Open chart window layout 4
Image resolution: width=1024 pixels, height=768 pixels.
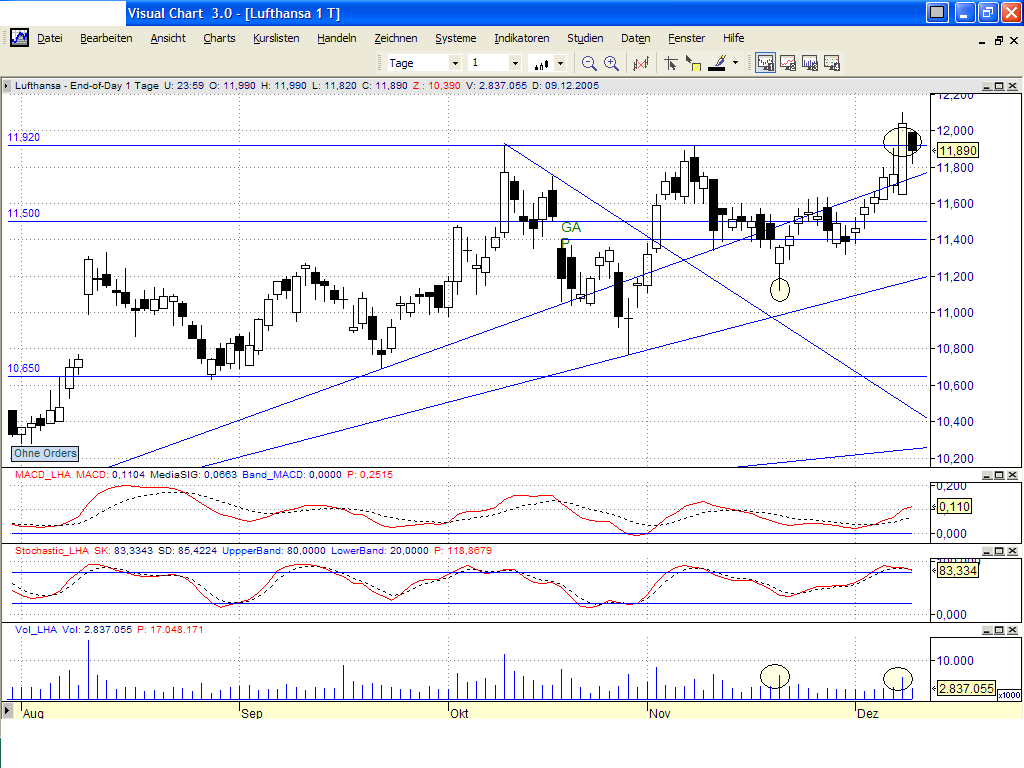coord(831,62)
